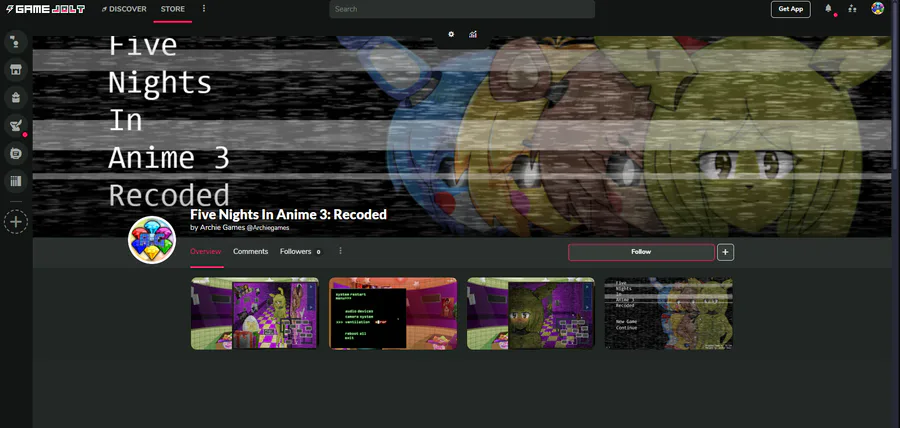
Task: Open the user avatar menu top right
Action: click(877, 9)
